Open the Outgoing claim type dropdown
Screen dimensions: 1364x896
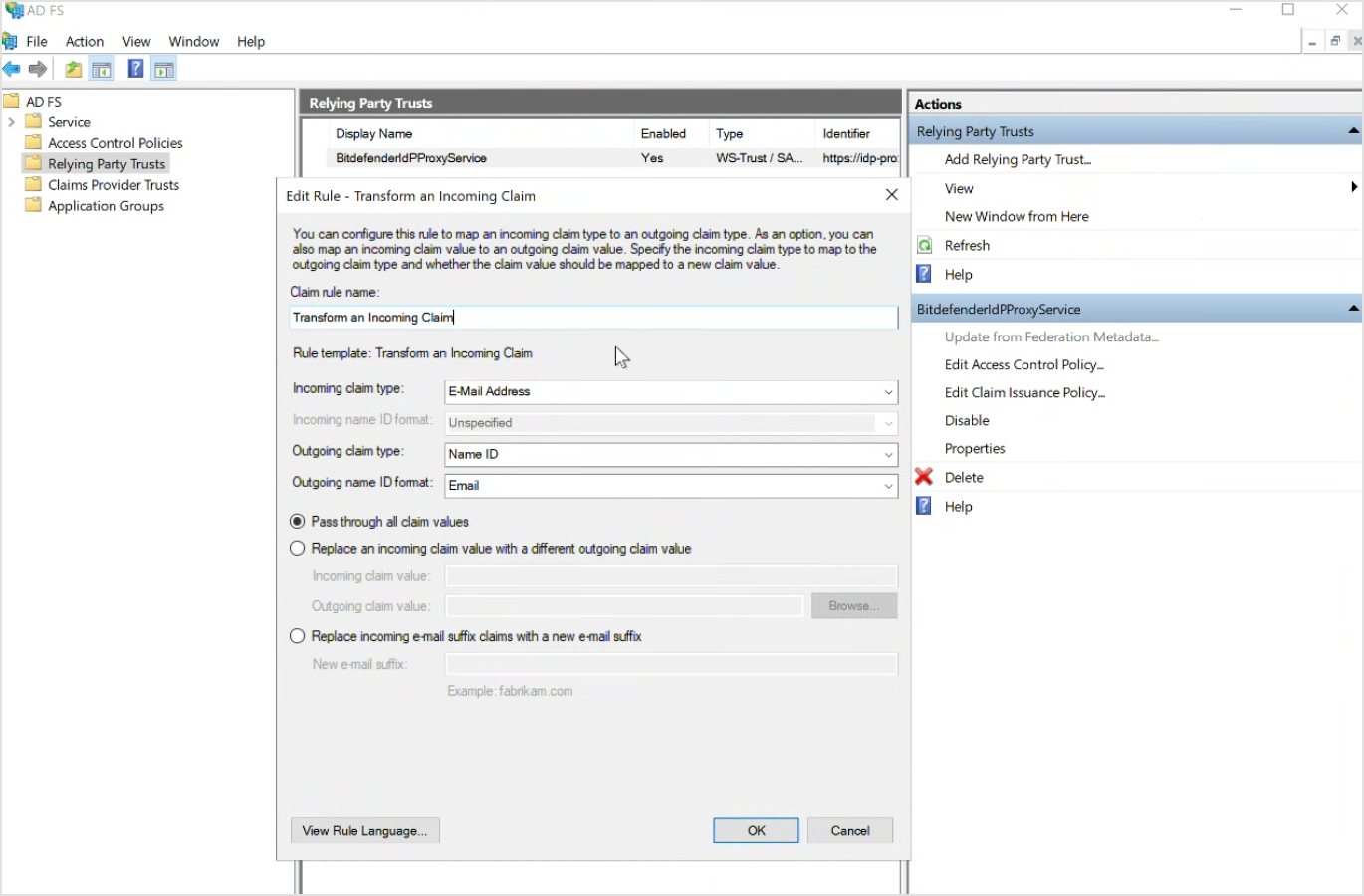(888, 454)
